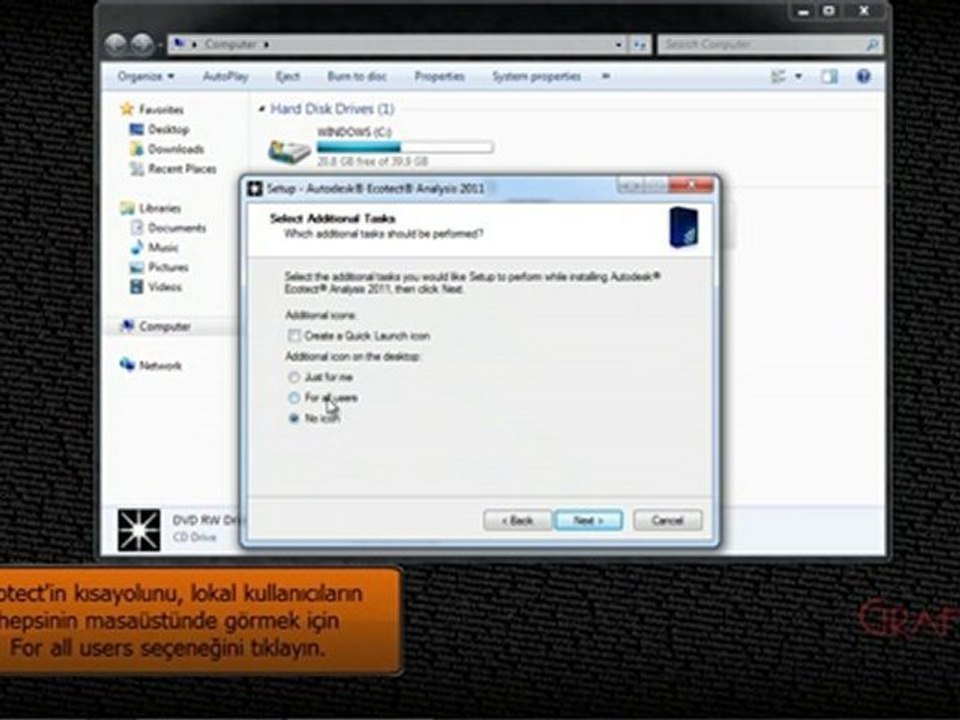Click the Documents icon in sidebar
960x720 pixels.
(137, 228)
